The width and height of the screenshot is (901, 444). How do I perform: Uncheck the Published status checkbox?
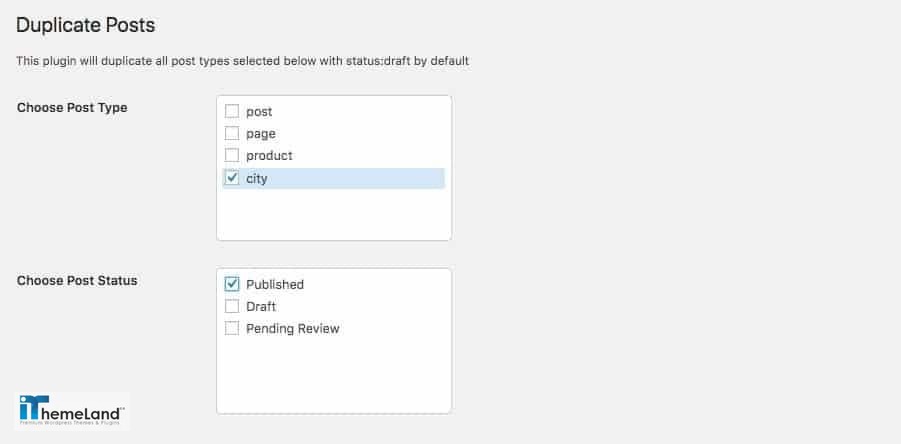[x=232, y=284]
